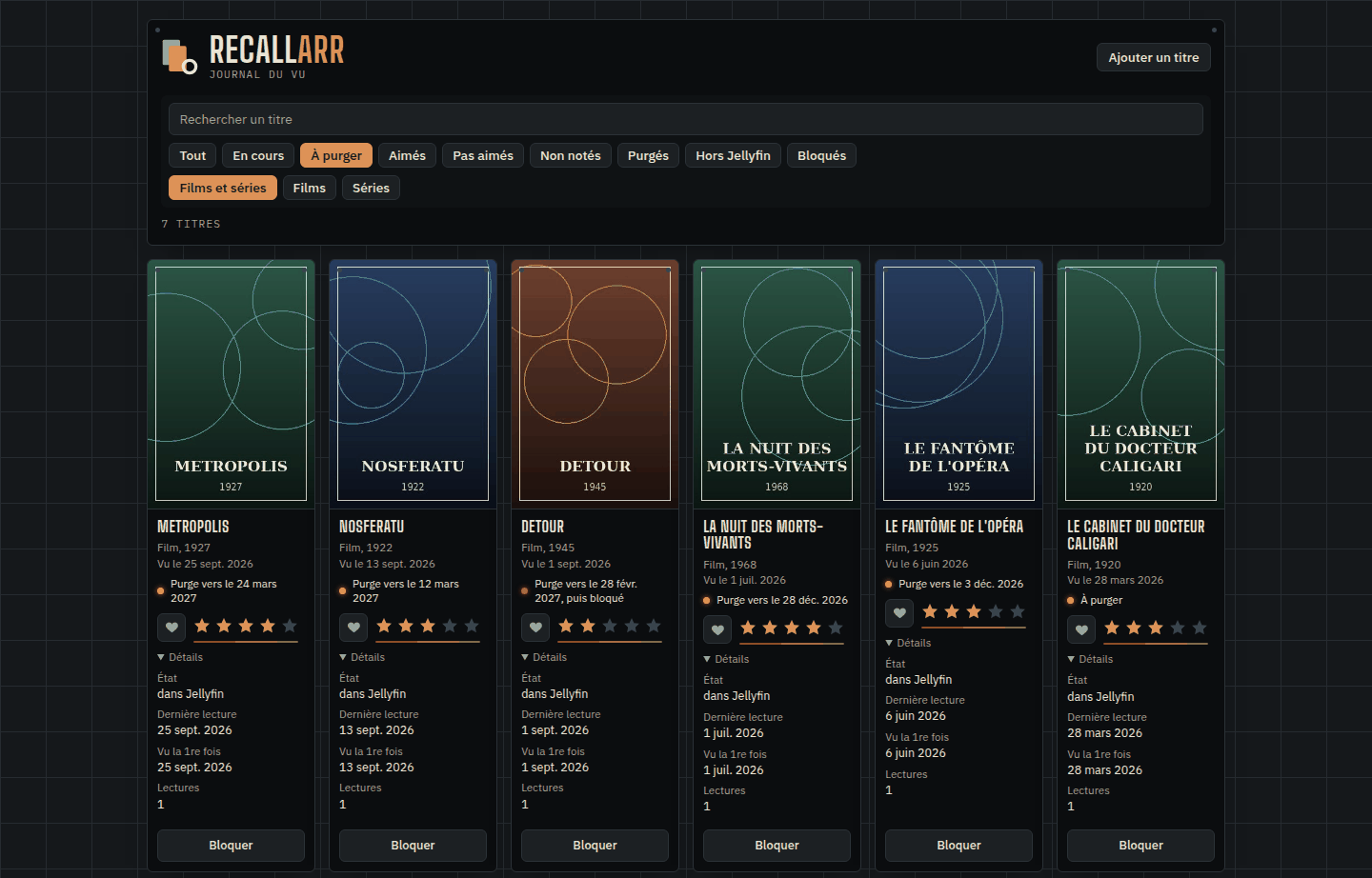Screen dimensions: 1372x878
Task: Rate Detour one star
Action: coord(566,626)
